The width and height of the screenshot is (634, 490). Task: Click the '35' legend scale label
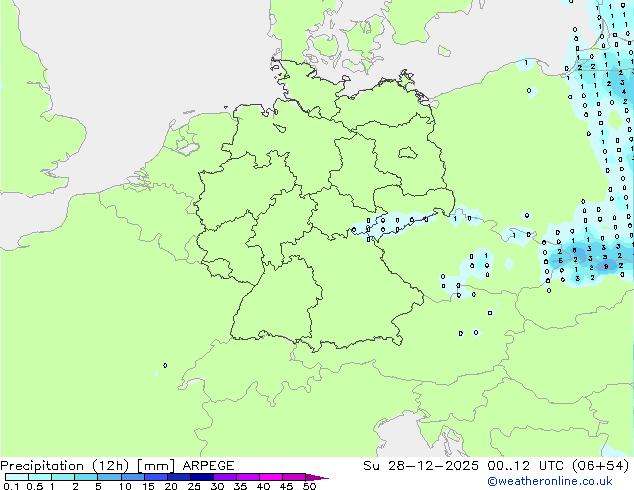240,486
